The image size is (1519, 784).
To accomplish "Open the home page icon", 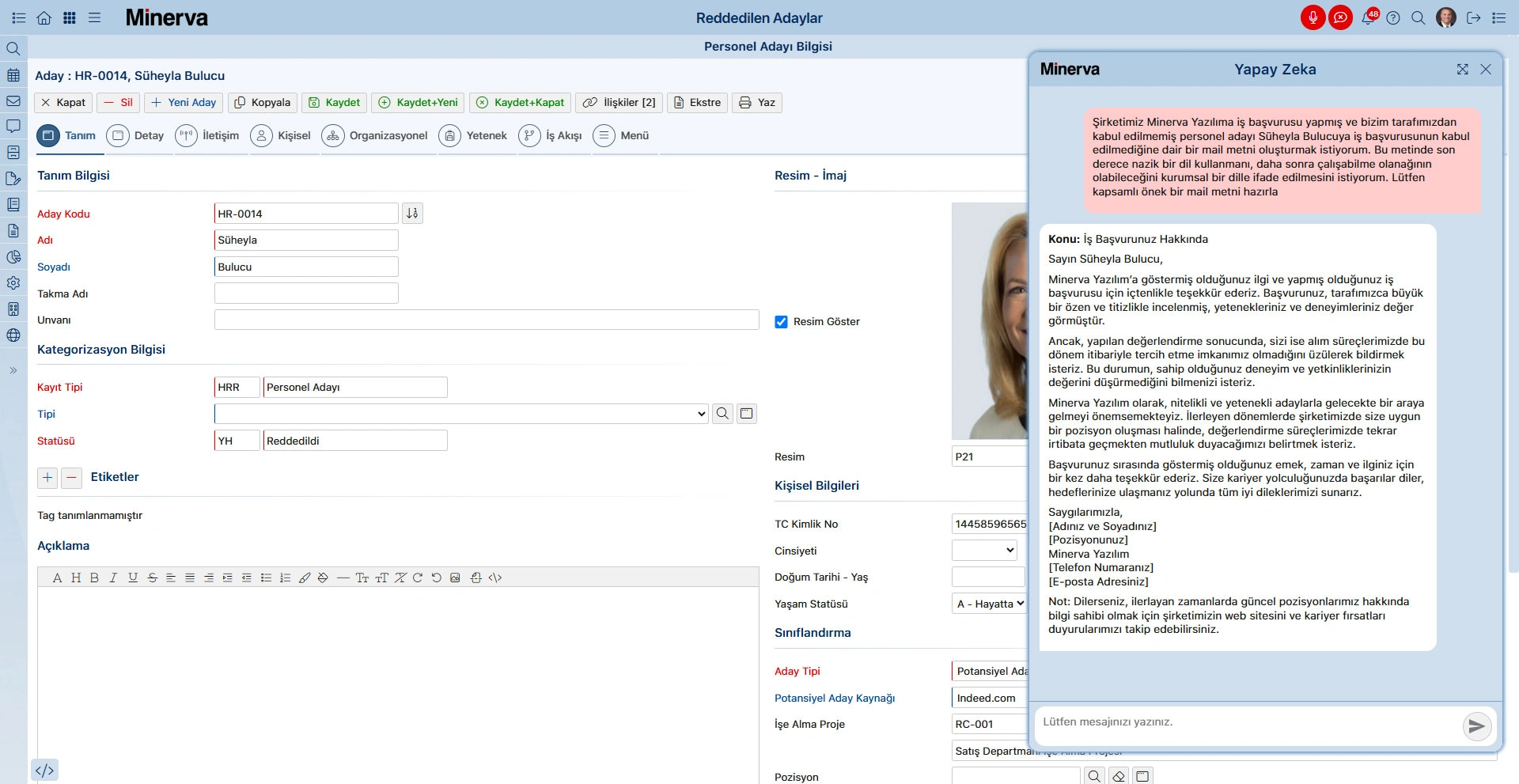I will tap(44, 18).
